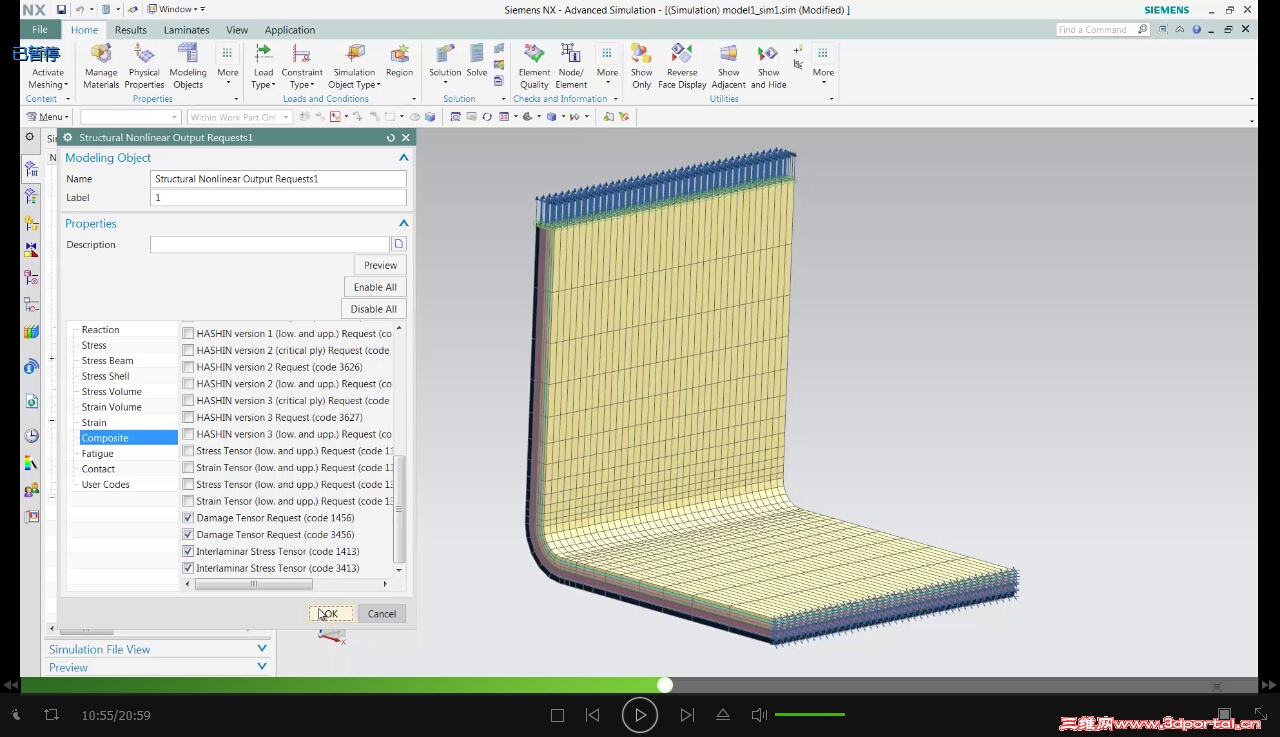
Task: Click the description editor icon
Action: (x=398, y=244)
